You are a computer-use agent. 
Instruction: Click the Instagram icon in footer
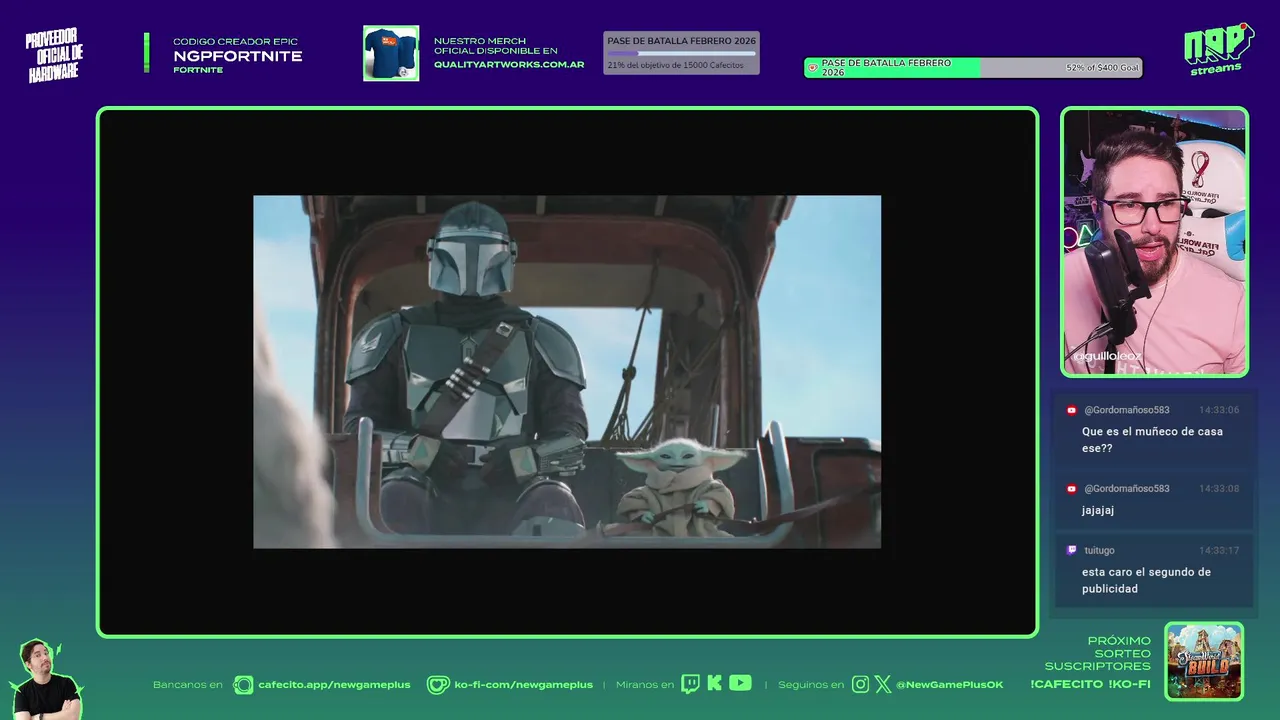[x=860, y=685]
